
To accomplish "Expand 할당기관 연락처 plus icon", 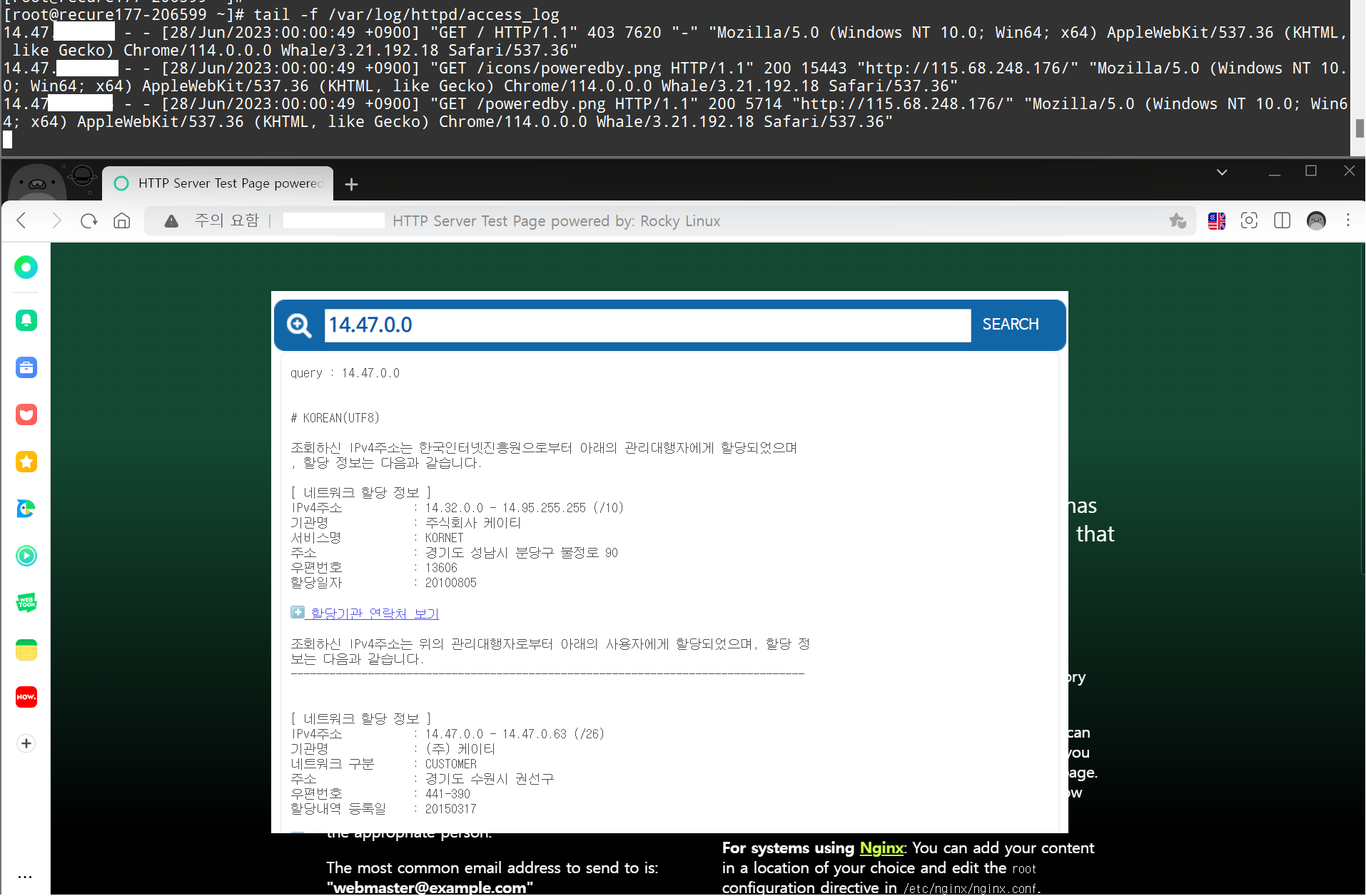I will pyautogui.click(x=298, y=613).
